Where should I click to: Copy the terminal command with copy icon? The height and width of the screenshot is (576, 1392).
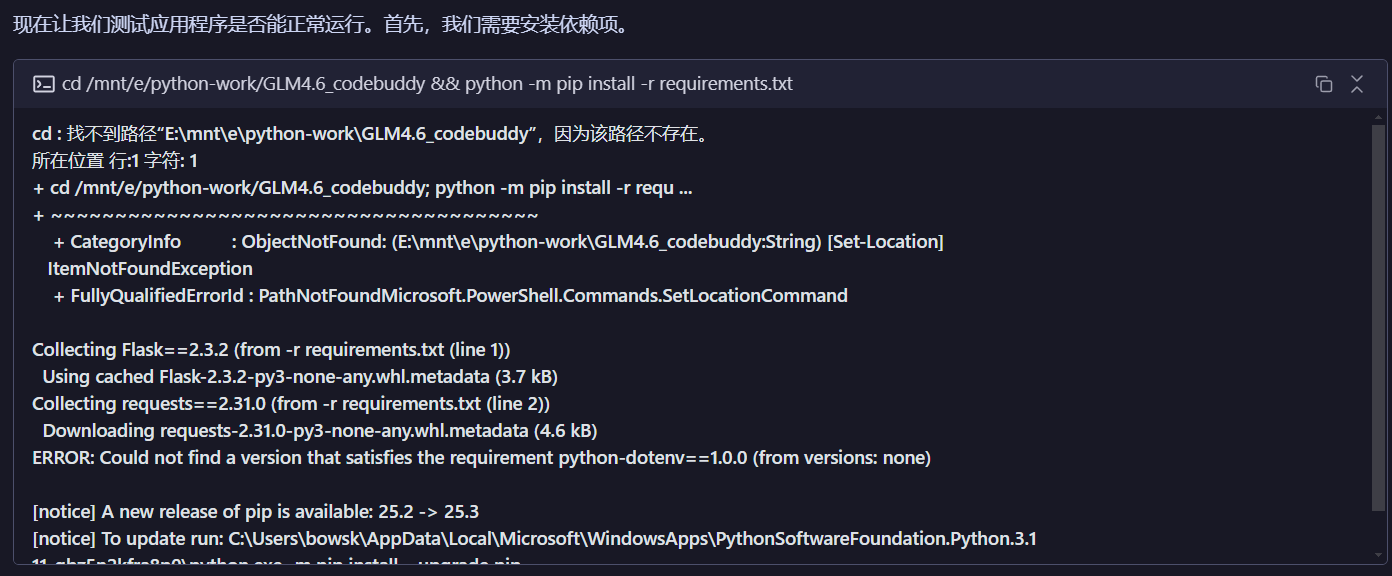click(x=1324, y=84)
